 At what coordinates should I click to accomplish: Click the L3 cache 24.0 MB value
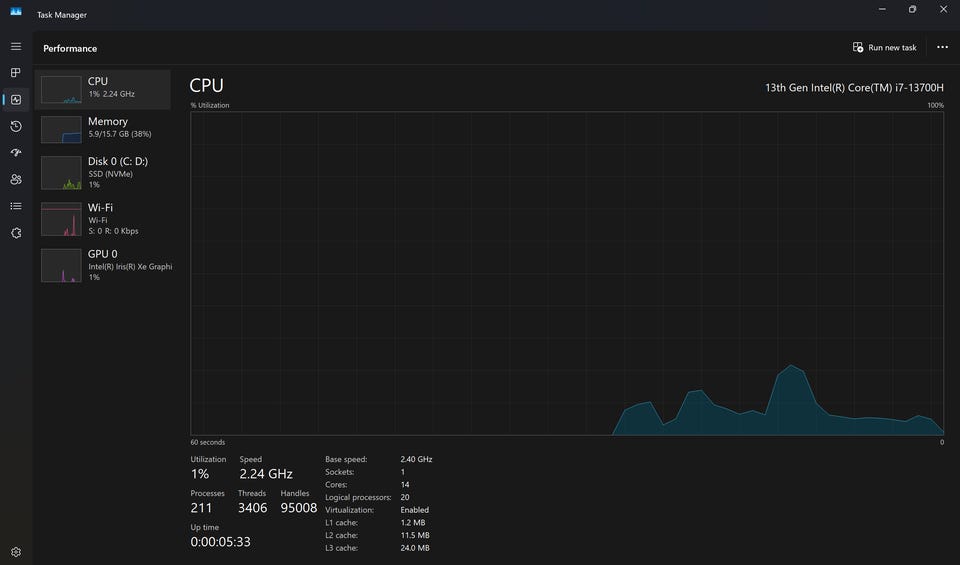tap(414, 548)
